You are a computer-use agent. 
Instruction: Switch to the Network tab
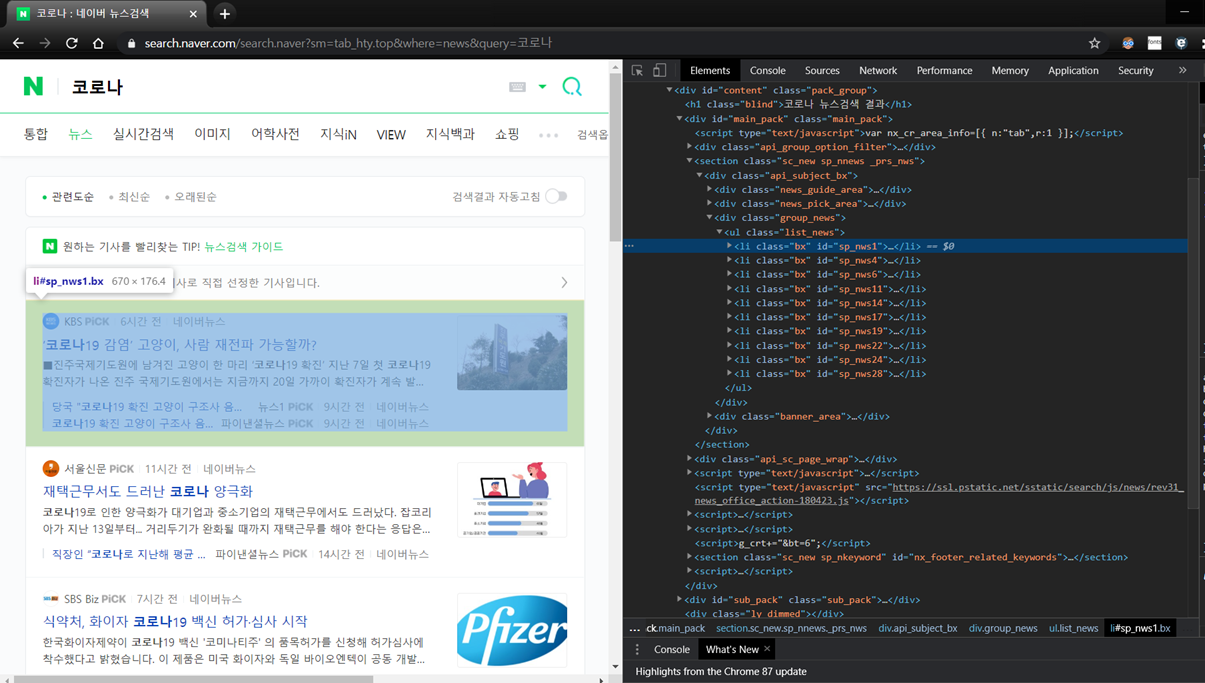coord(878,70)
